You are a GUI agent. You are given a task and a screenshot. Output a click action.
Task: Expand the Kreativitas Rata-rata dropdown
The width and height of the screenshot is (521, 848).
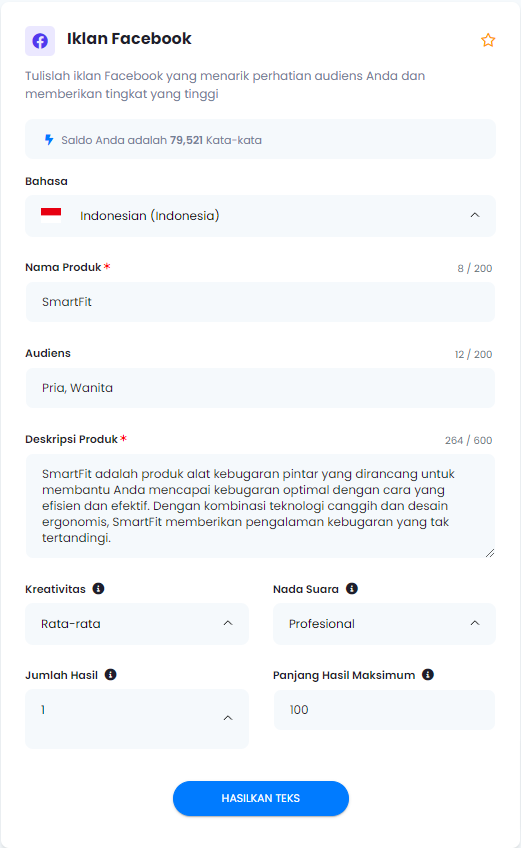tap(137, 624)
